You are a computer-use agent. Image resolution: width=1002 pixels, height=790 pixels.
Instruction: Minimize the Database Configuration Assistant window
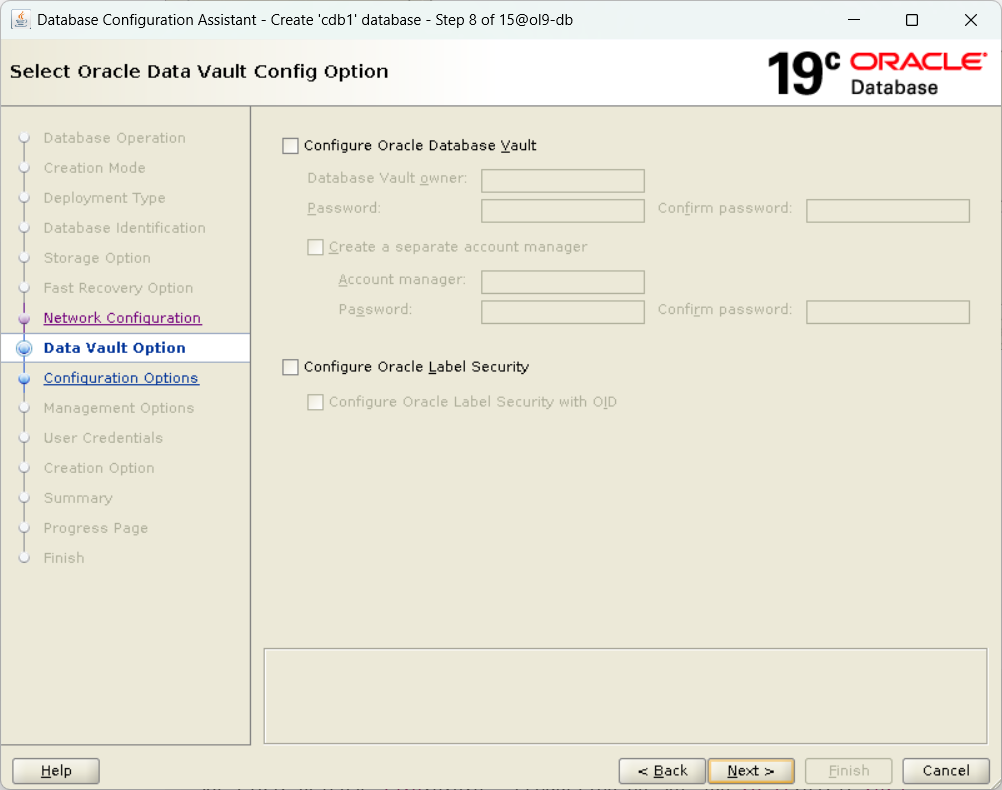point(854,20)
